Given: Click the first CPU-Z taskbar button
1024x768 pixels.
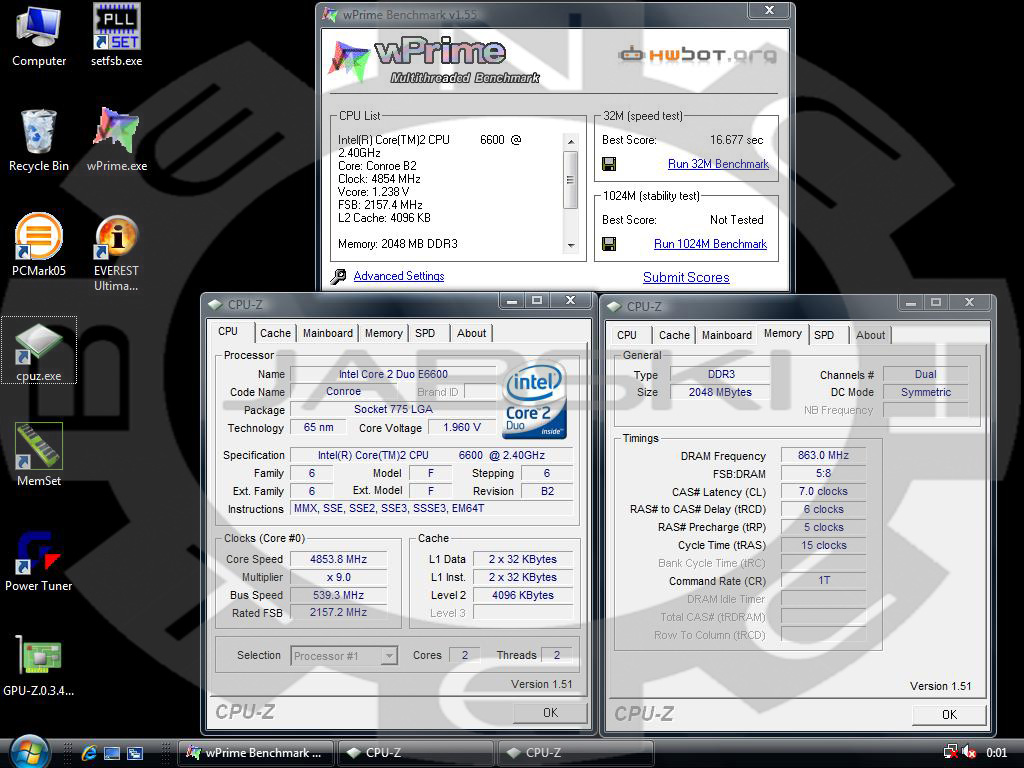Looking at the screenshot, I should point(415,753).
